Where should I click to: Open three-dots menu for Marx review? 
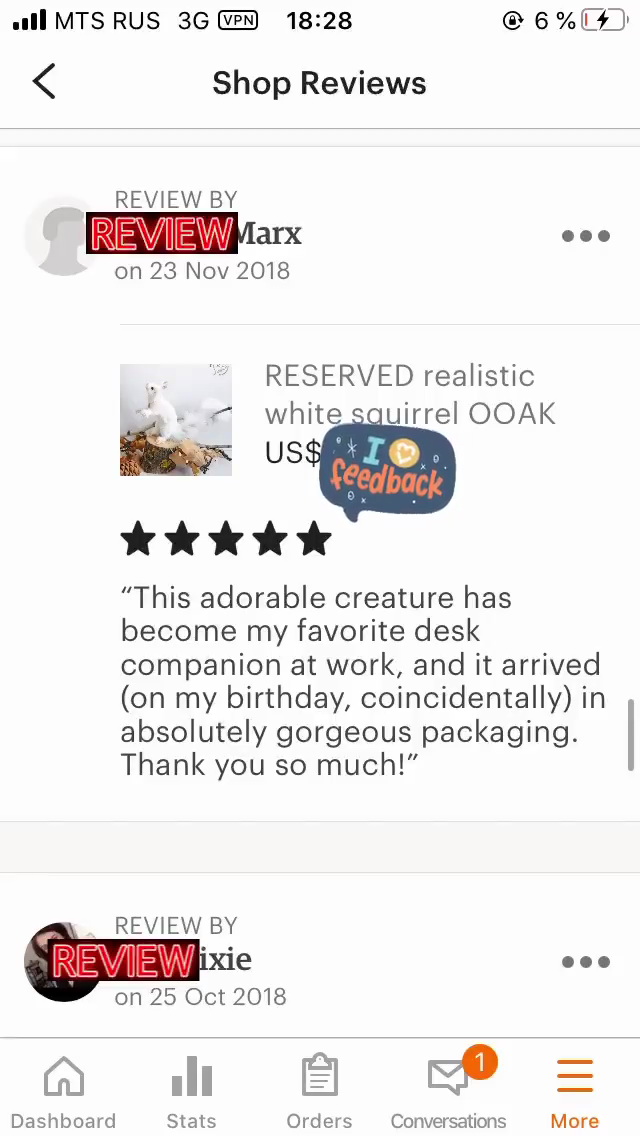pos(586,236)
